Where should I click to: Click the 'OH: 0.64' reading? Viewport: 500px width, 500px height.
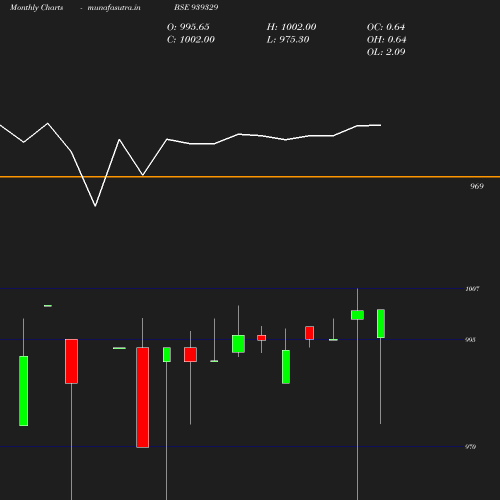pos(386,40)
